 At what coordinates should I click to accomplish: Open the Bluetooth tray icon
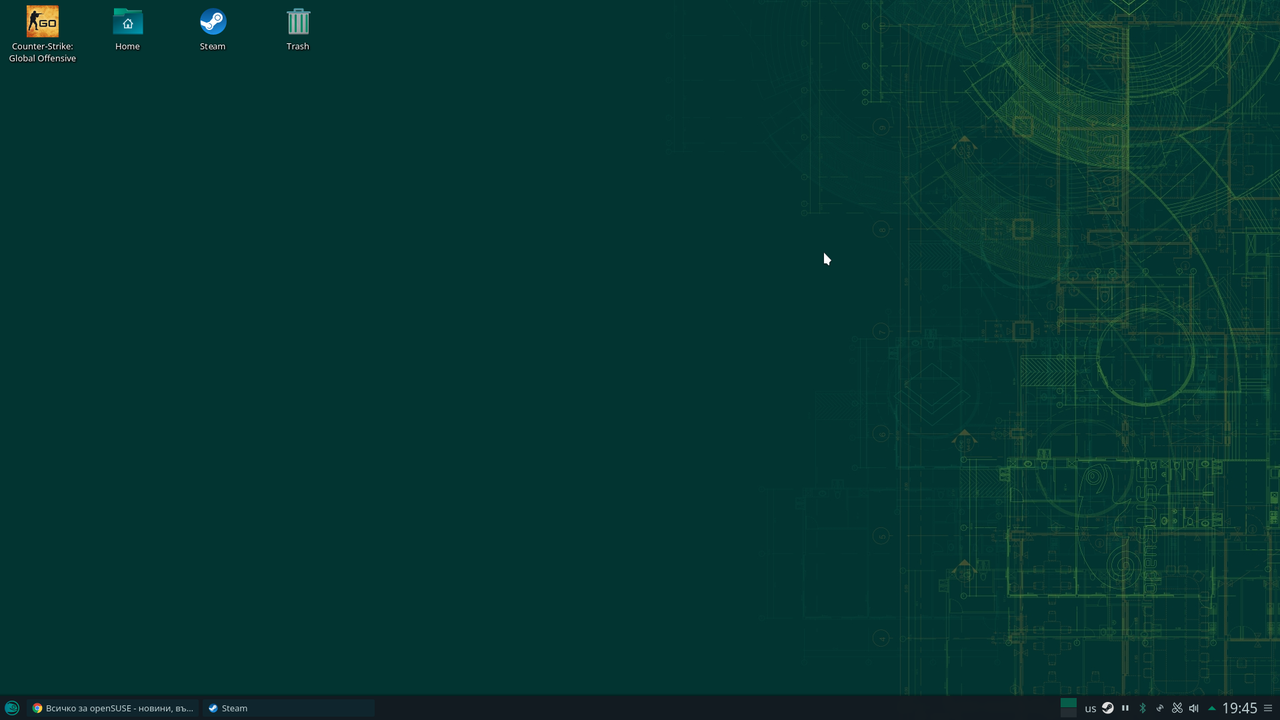coord(1143,708)
